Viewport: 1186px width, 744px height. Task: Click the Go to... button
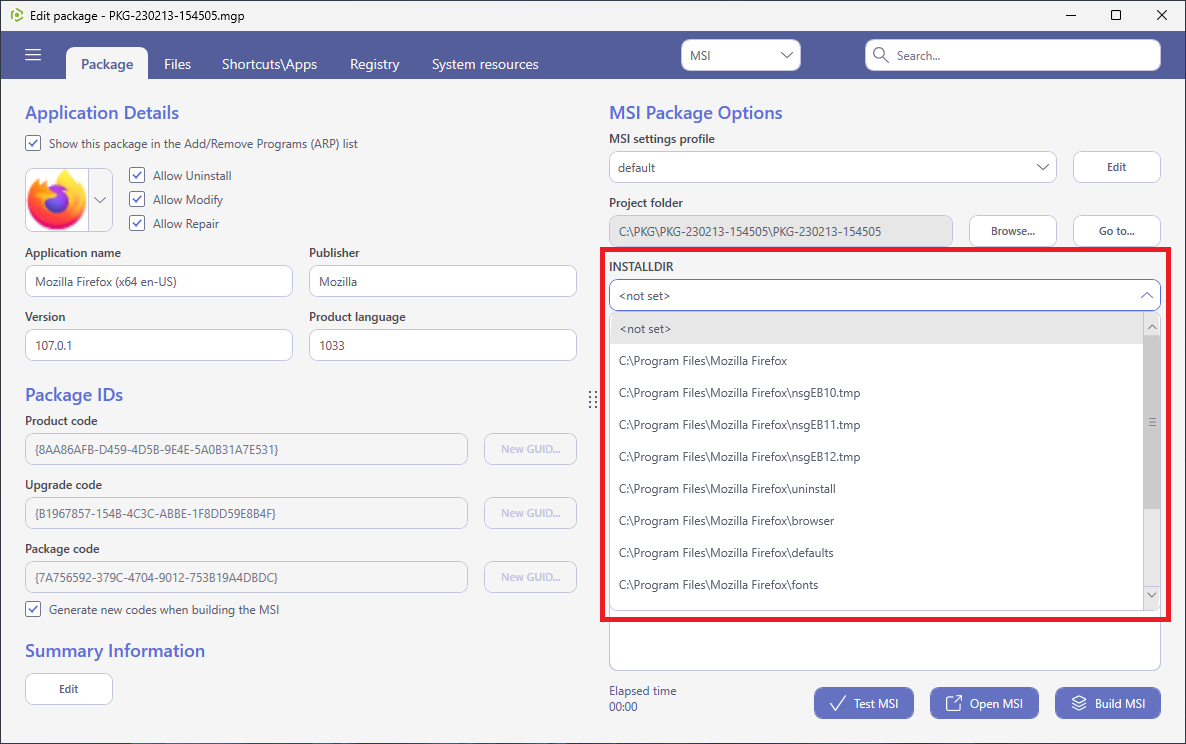coord(1116,231)
